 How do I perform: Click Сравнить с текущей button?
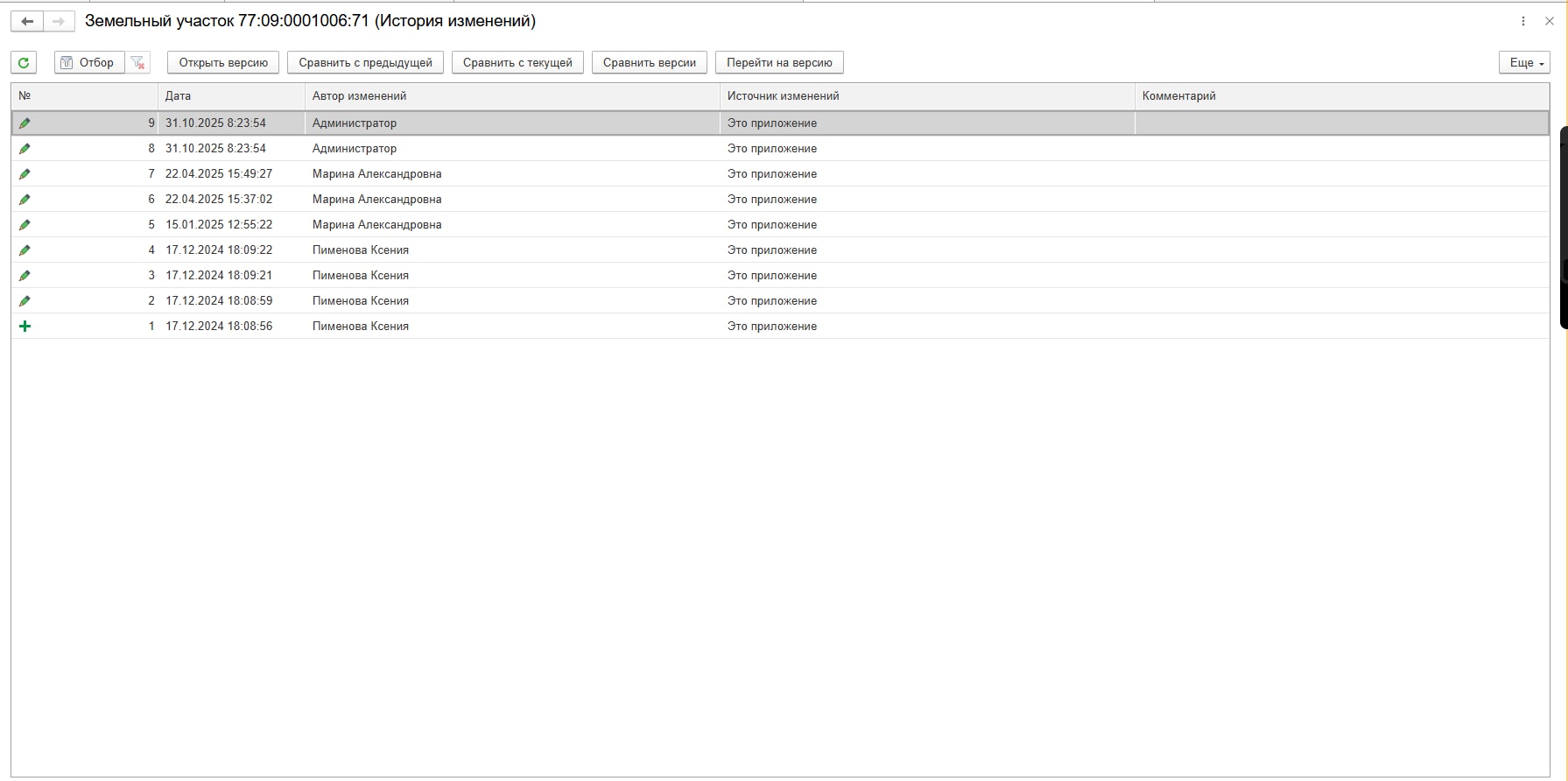tap(517, 62)
